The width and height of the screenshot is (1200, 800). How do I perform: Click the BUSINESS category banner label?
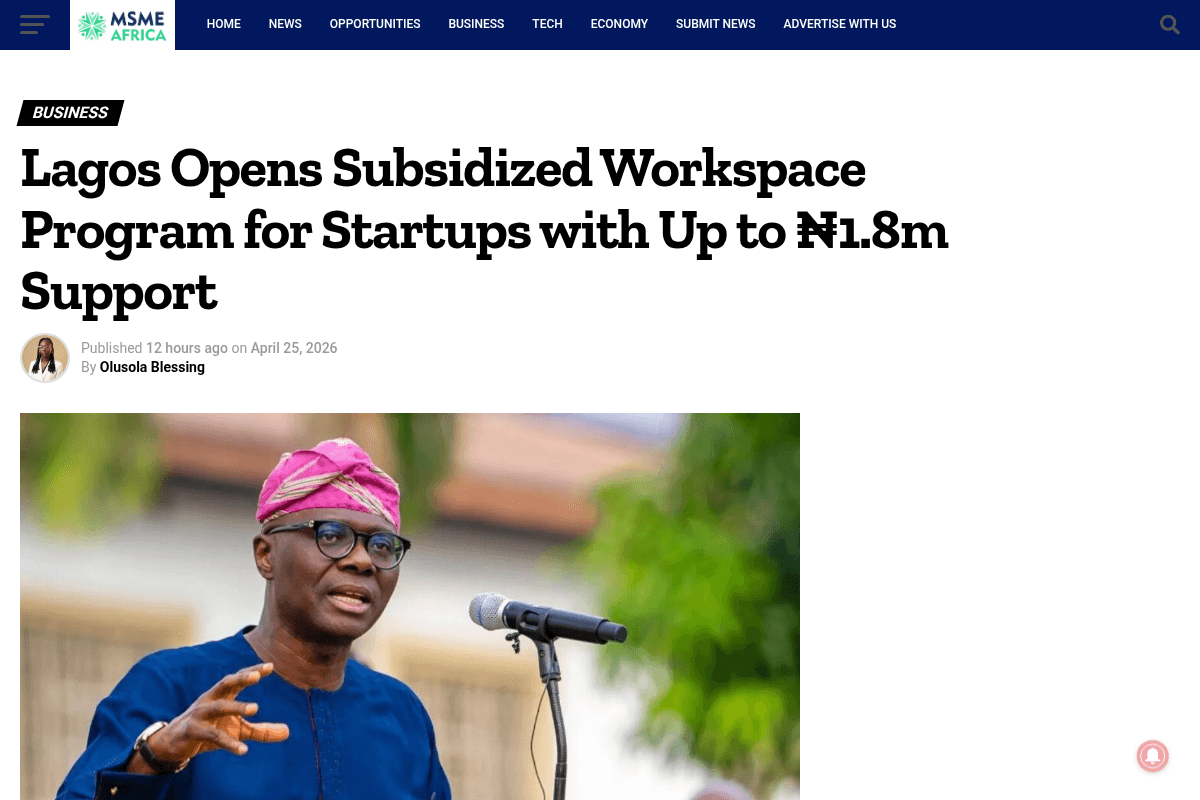[x=68, y=112]
